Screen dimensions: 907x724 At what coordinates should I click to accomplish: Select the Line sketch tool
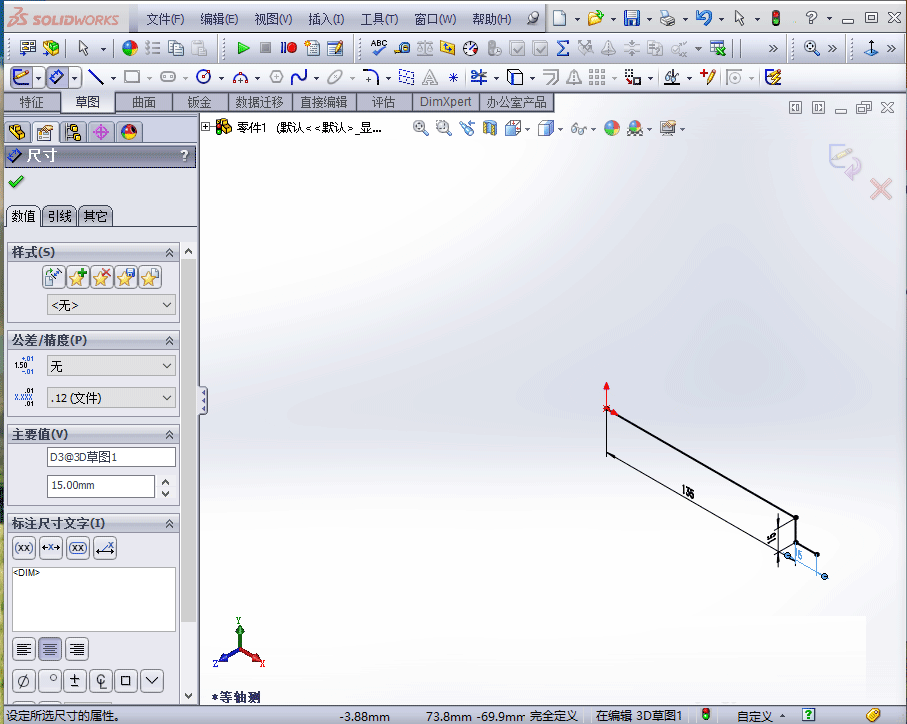pos(95,77)
